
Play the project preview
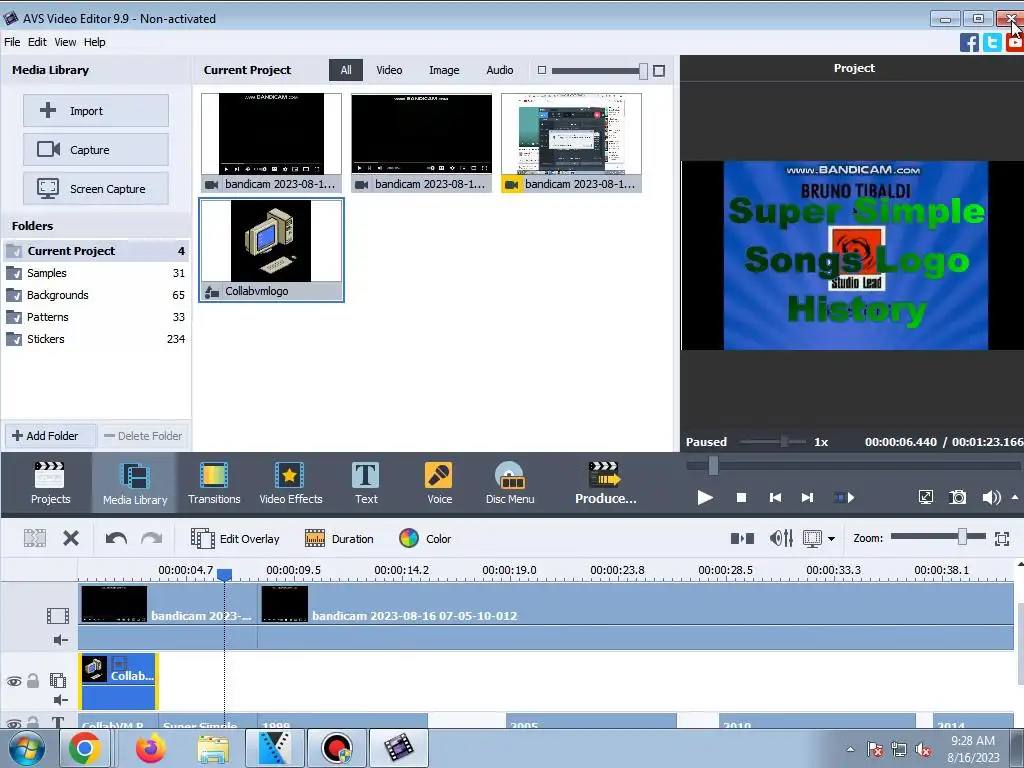pyautogui.click(x=705, y=498)
